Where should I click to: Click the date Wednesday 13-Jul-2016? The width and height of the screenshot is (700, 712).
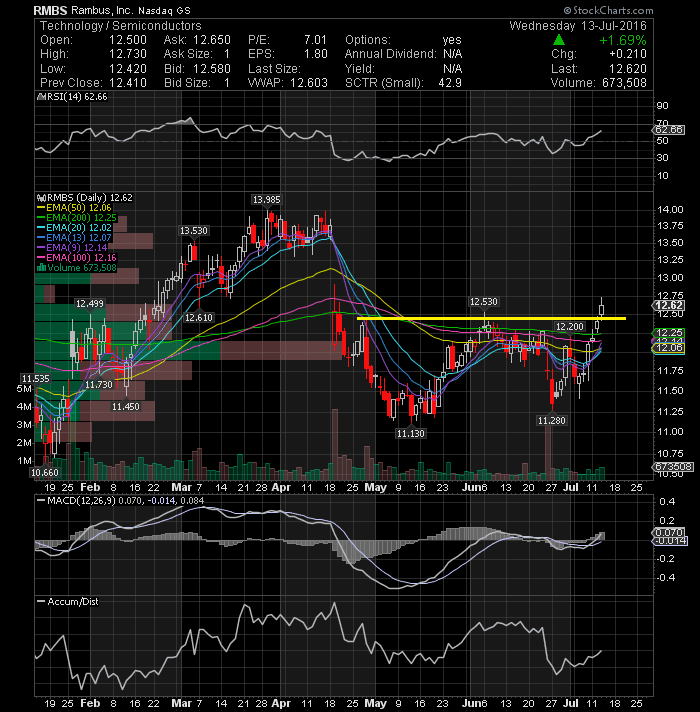[x=578, y=26]
